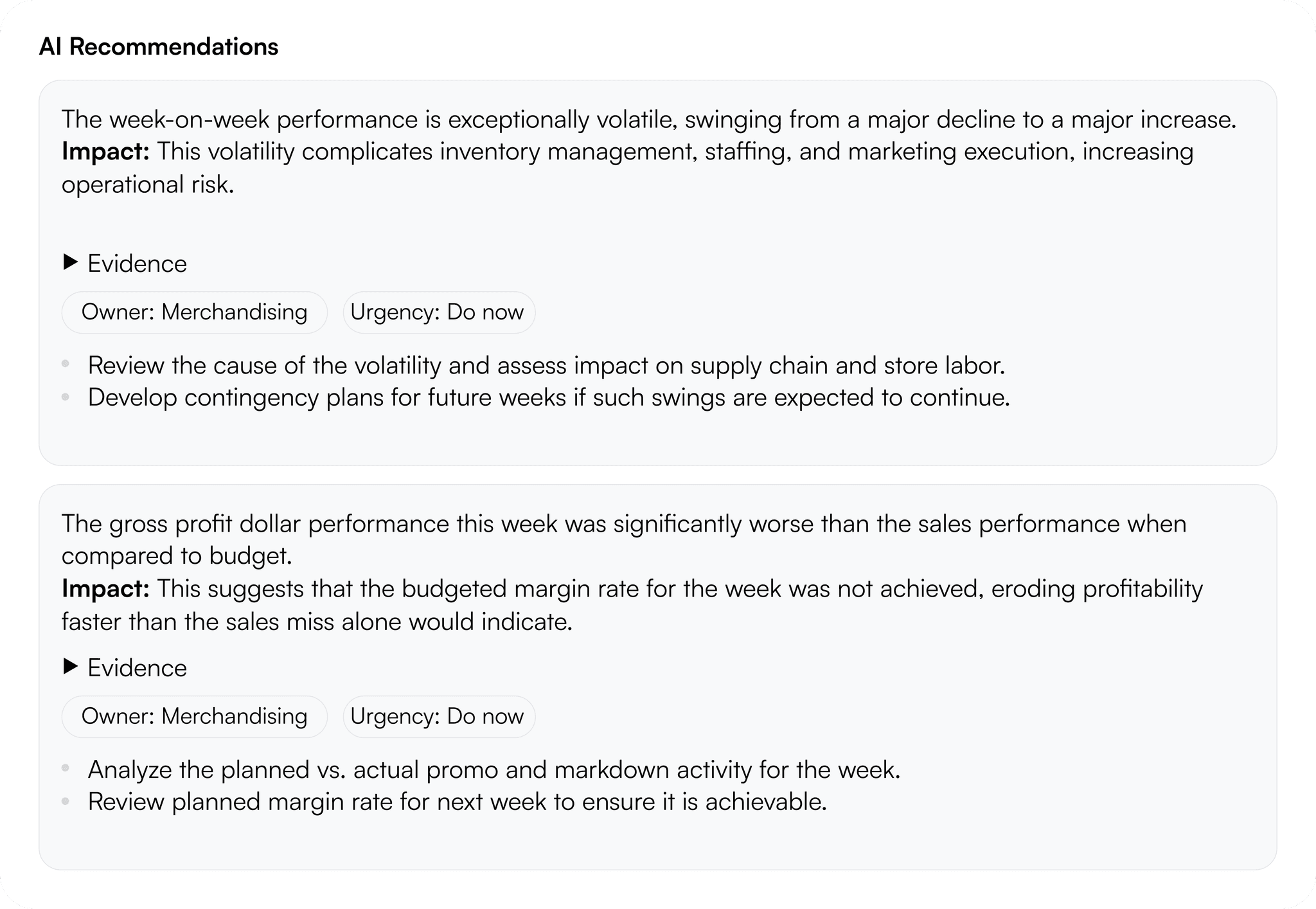This screenshot has width=1316, height=909.
Task: Select the 'Review the cause of the volatility' action
Action: (x=546, y=365)
